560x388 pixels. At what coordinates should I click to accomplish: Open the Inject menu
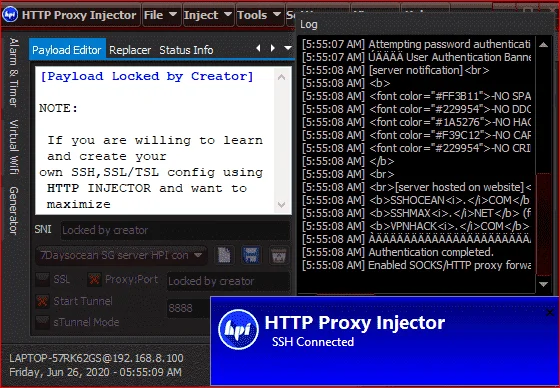coord(208,15)
